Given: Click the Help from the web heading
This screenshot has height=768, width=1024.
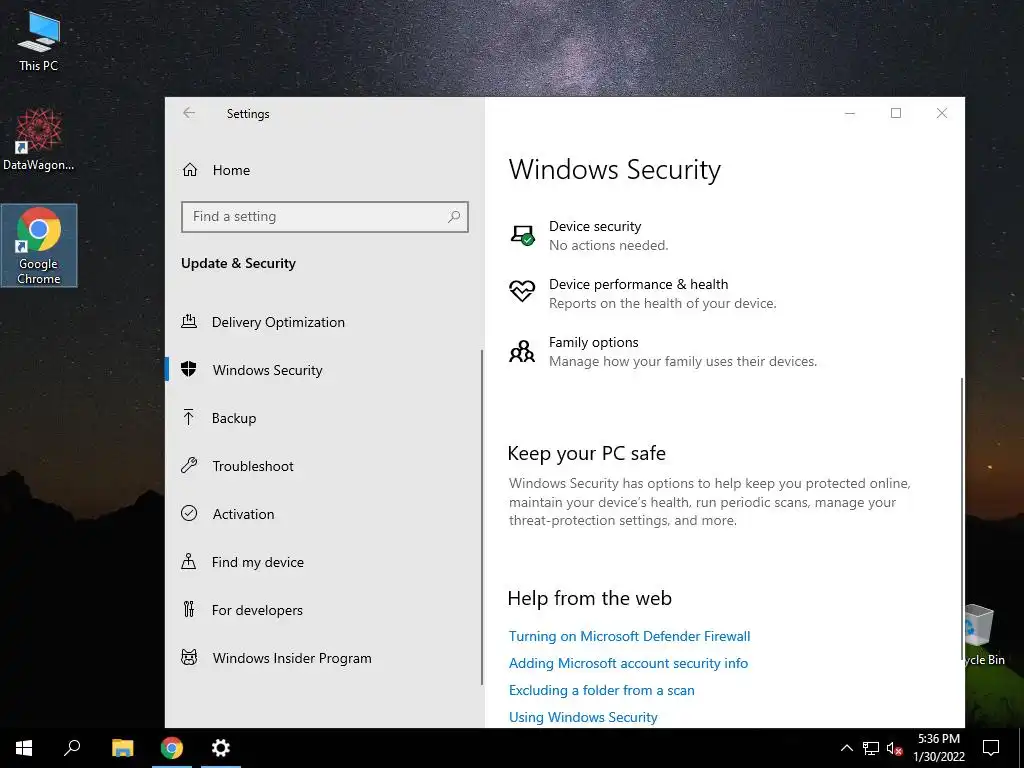Looking at the screenshot, I should click(x=589, y=598).
